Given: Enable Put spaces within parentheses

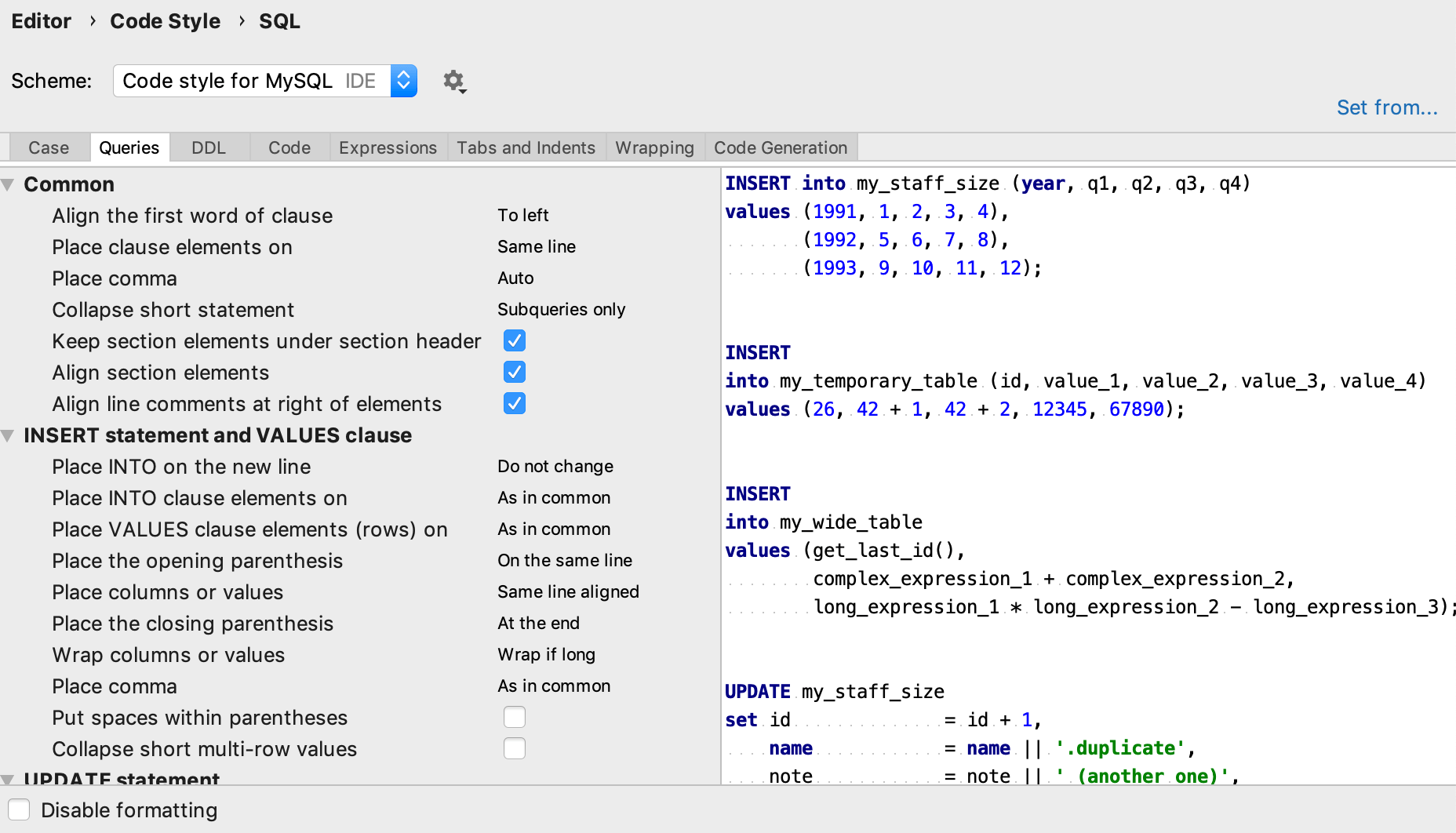Looking at the screenshot, I should tap(515, 717).
